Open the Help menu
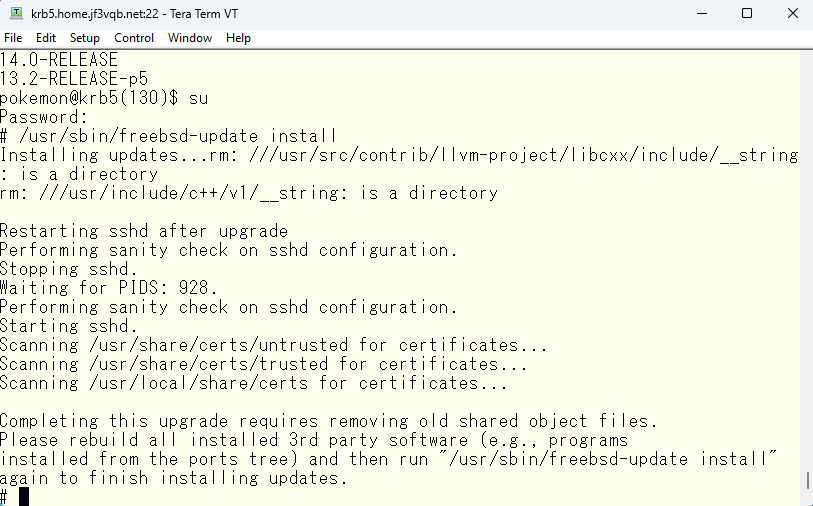 point(238,38)
